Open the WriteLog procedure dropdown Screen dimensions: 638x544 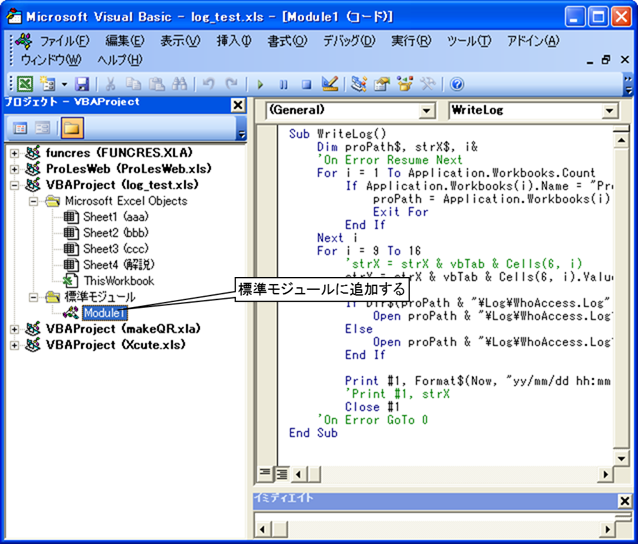609,111
